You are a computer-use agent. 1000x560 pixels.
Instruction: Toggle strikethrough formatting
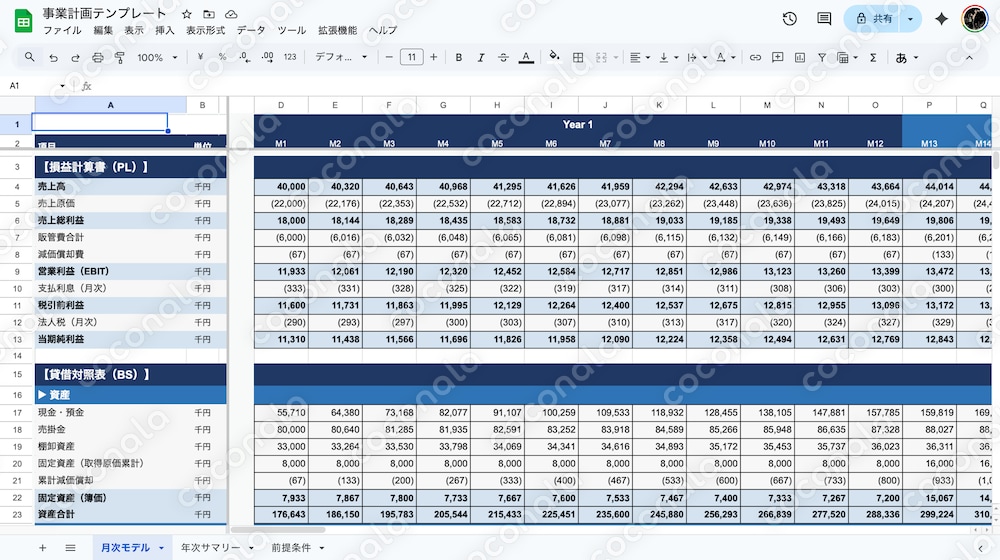point(503,57)
